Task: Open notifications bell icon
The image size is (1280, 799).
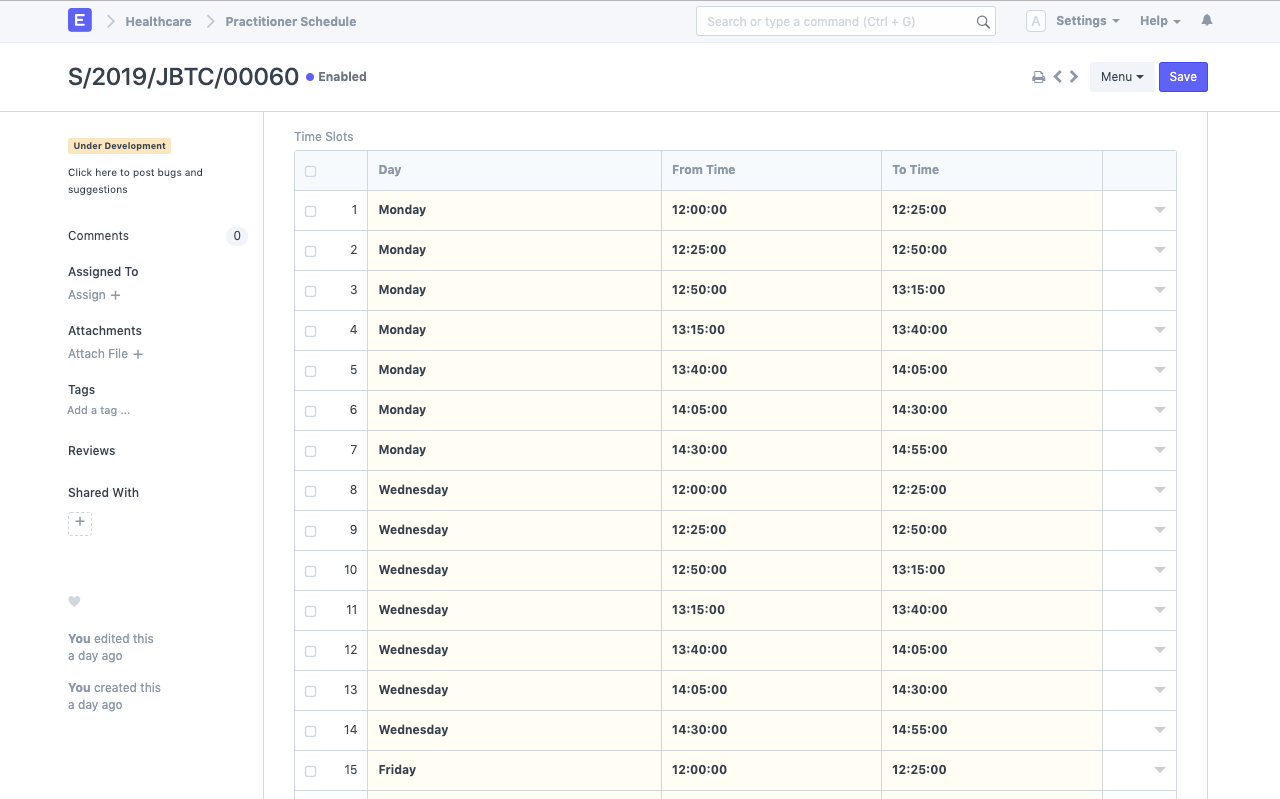Action: (x=1207, y=21)
